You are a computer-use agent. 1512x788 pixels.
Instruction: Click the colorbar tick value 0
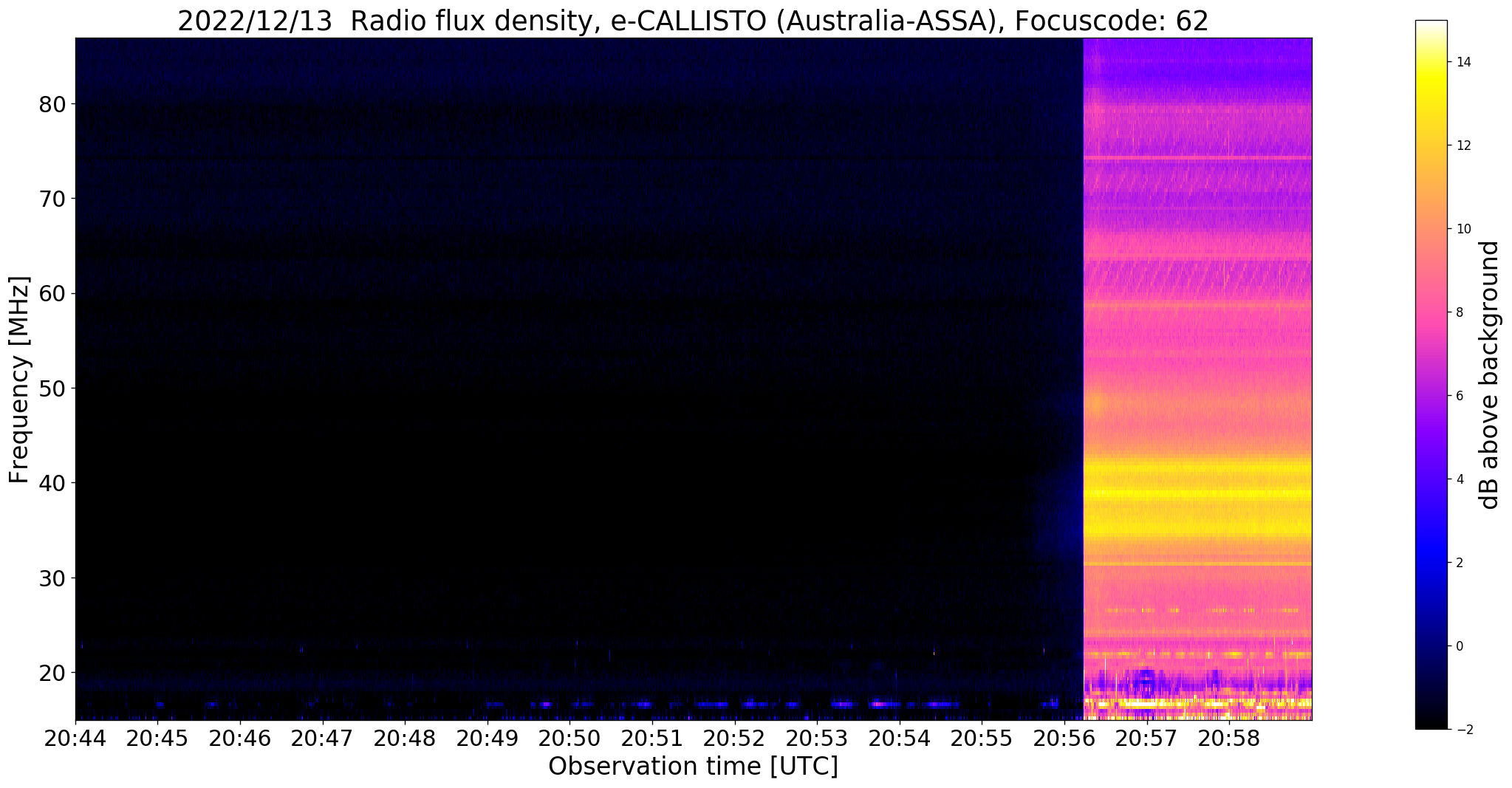[1458, 646]
